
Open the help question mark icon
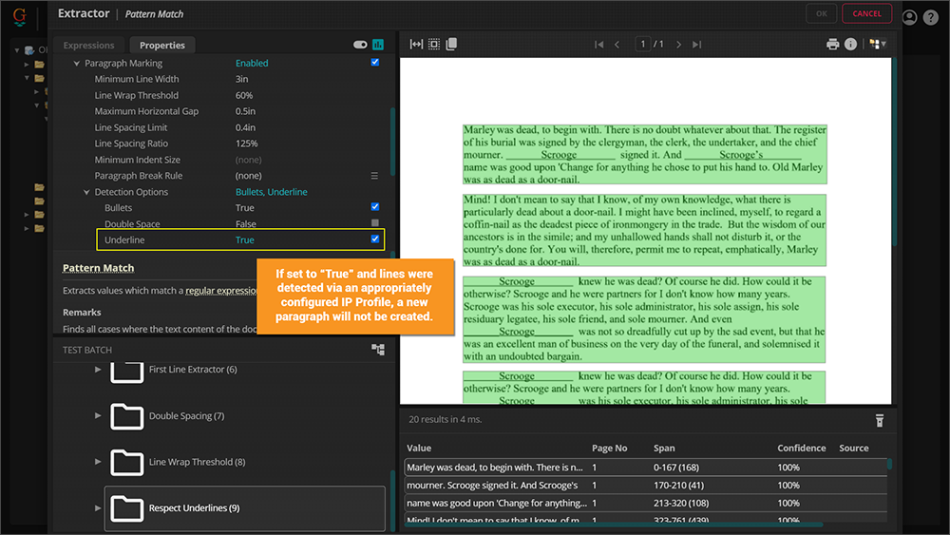pos(931,17)
